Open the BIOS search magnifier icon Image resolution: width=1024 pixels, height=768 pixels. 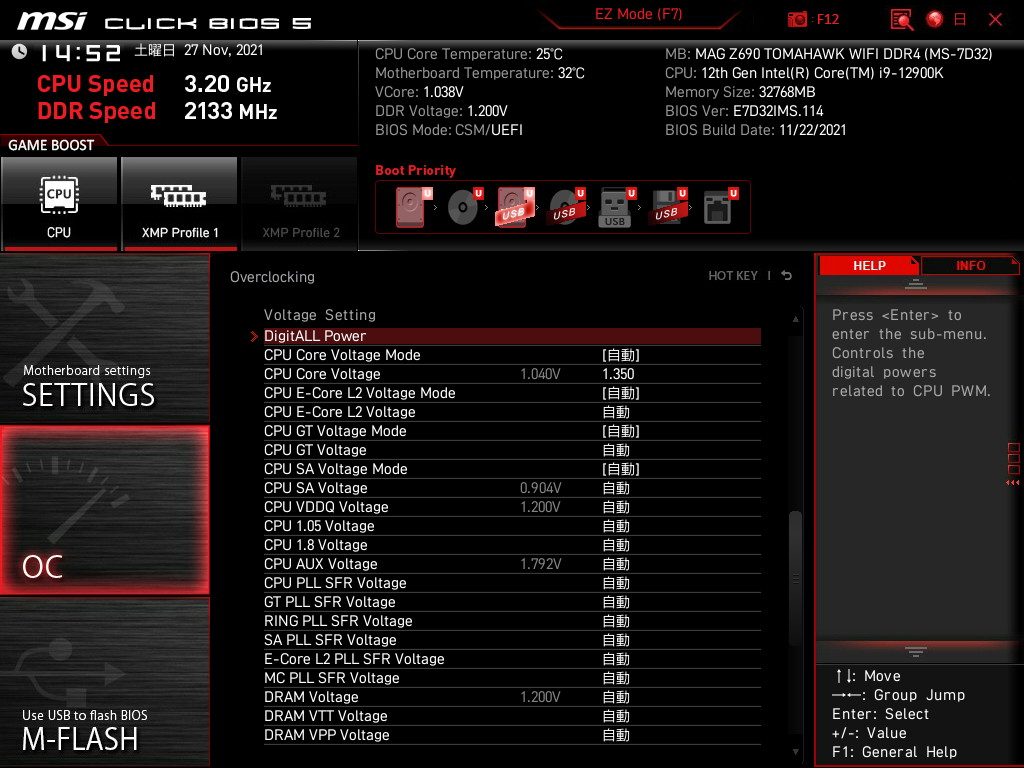tap(902, 20)
